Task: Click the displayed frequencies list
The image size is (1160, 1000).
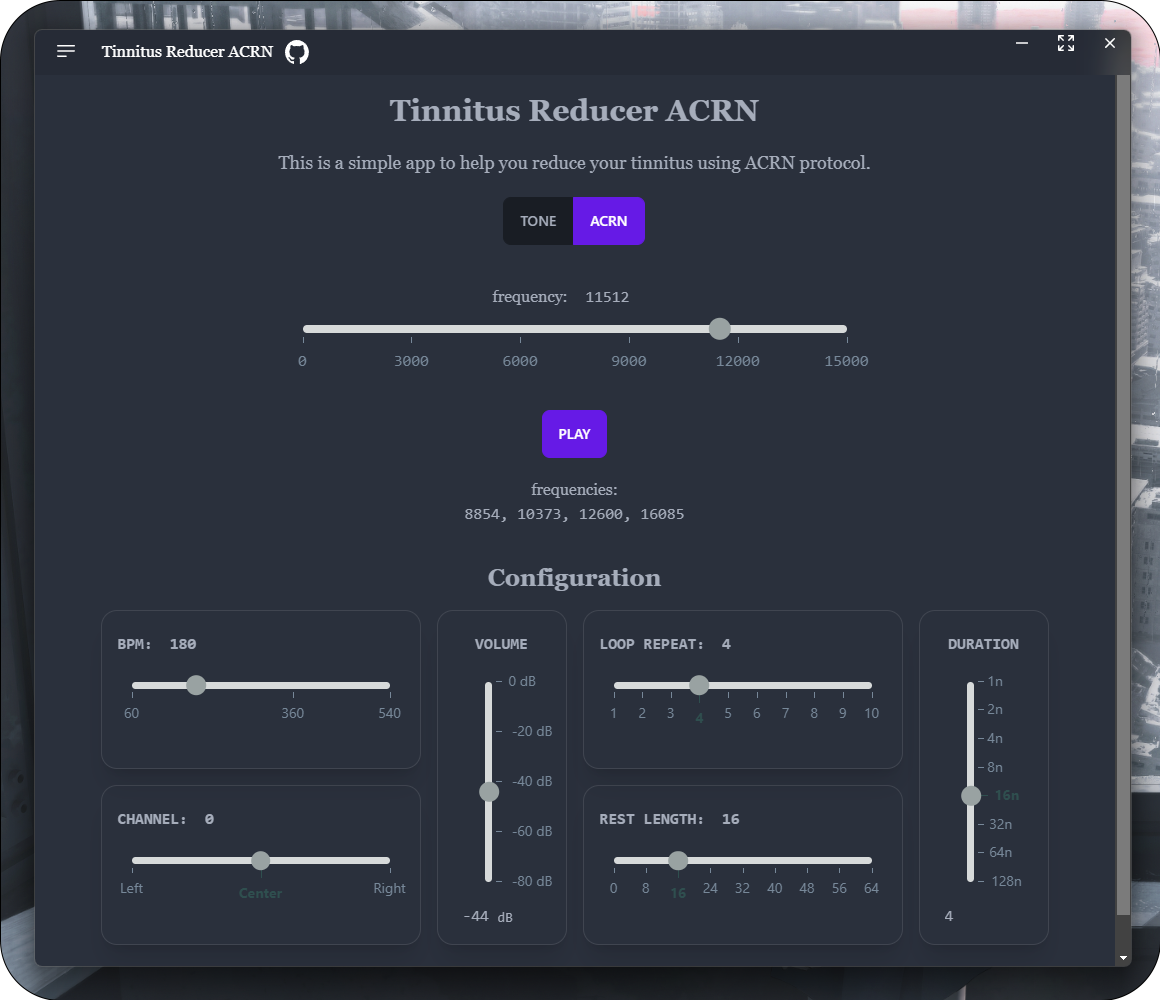Action: [x=574, y=514]
